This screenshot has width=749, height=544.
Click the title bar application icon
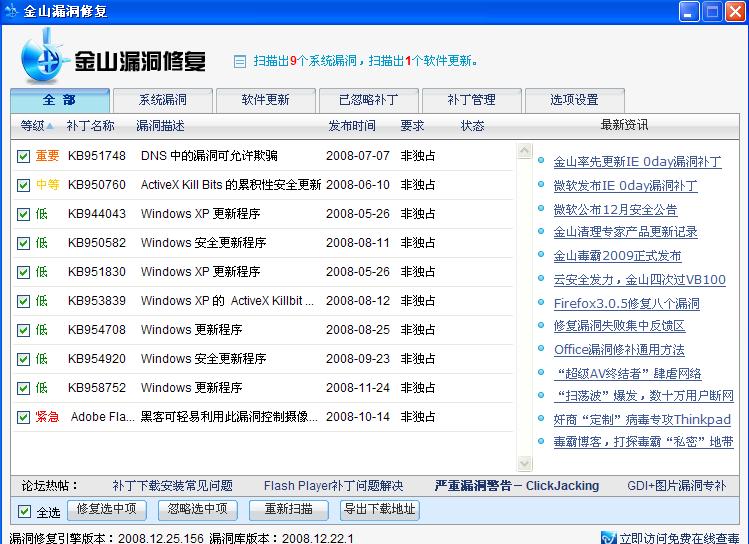click(11, 11)
